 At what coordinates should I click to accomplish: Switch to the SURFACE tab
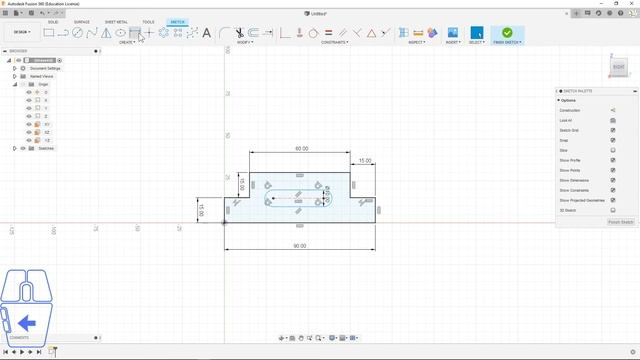tap(82, 22)
